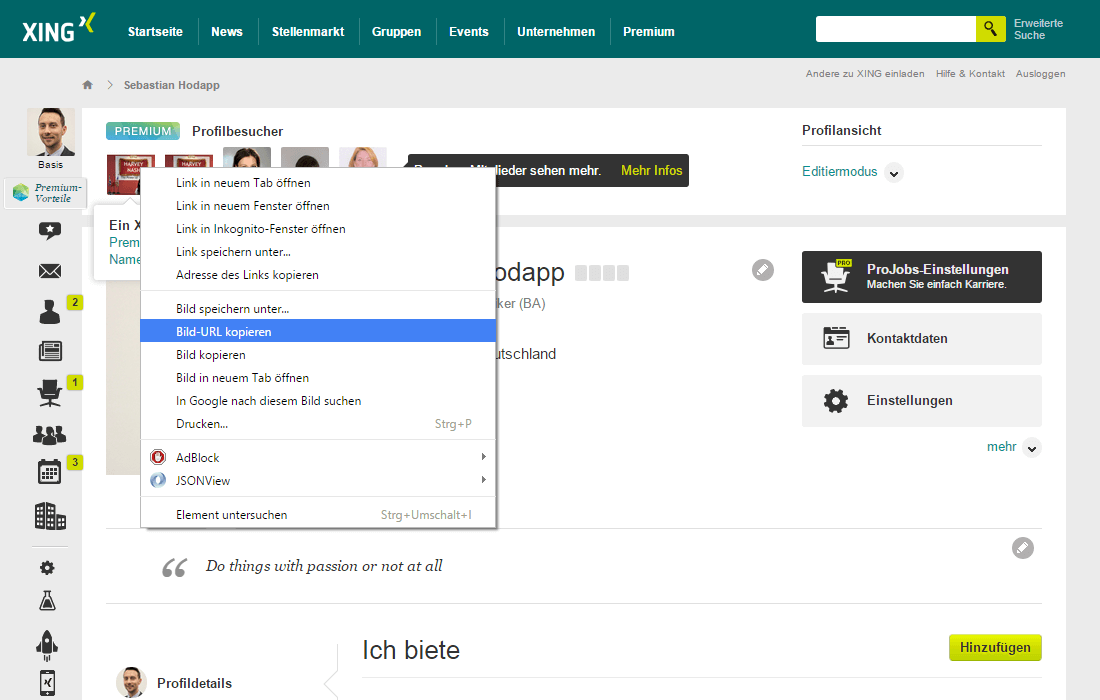Open JSONView submenu in context menu
1100x700 pixels.
click(x=318, y=480)
